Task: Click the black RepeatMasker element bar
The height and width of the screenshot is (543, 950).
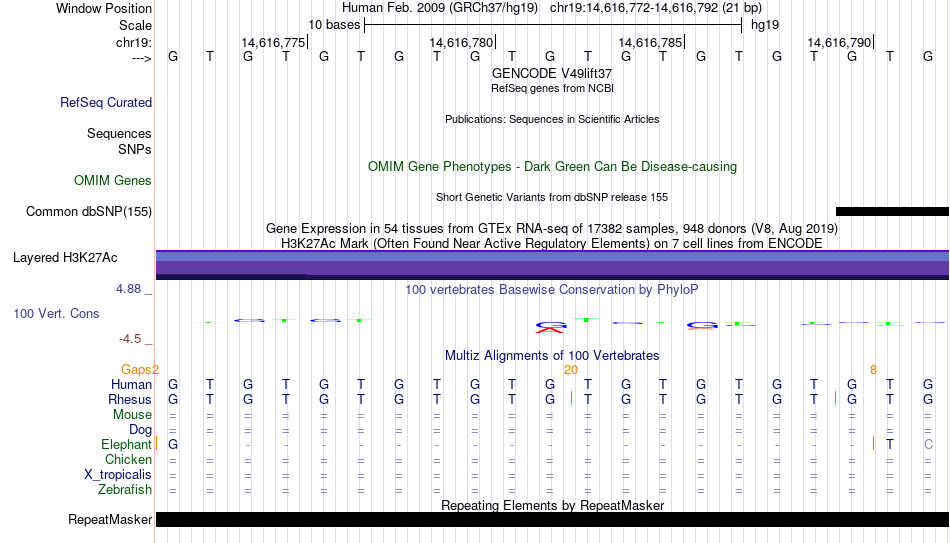Action: point(553,519)
